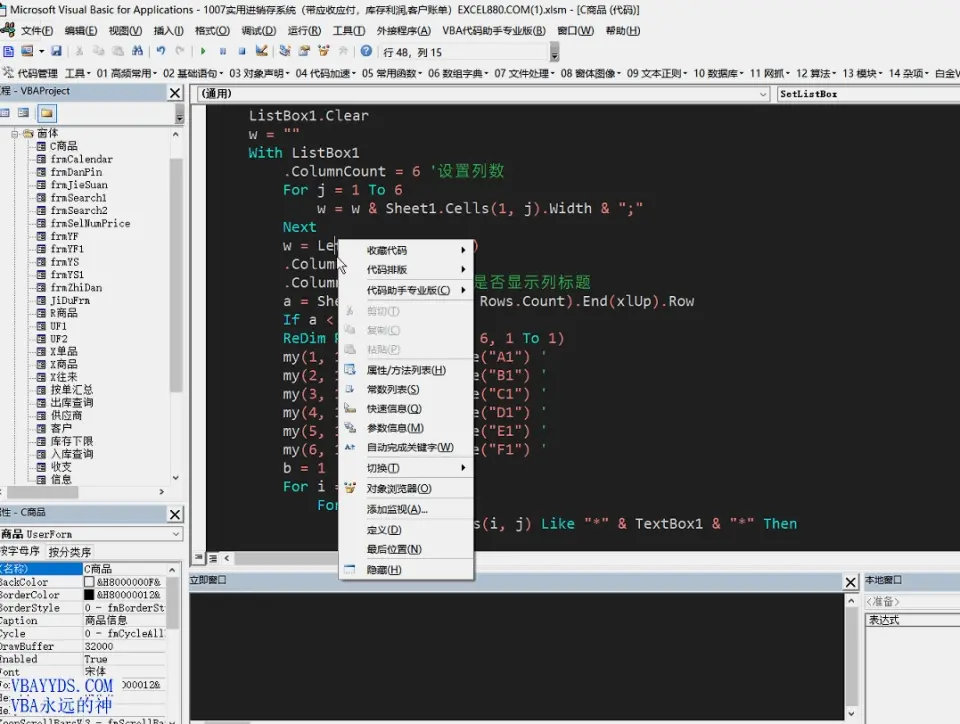Open the 01 高频常用 dropdown
Screen dimensions: 960x724
click(x=126, y=73)
